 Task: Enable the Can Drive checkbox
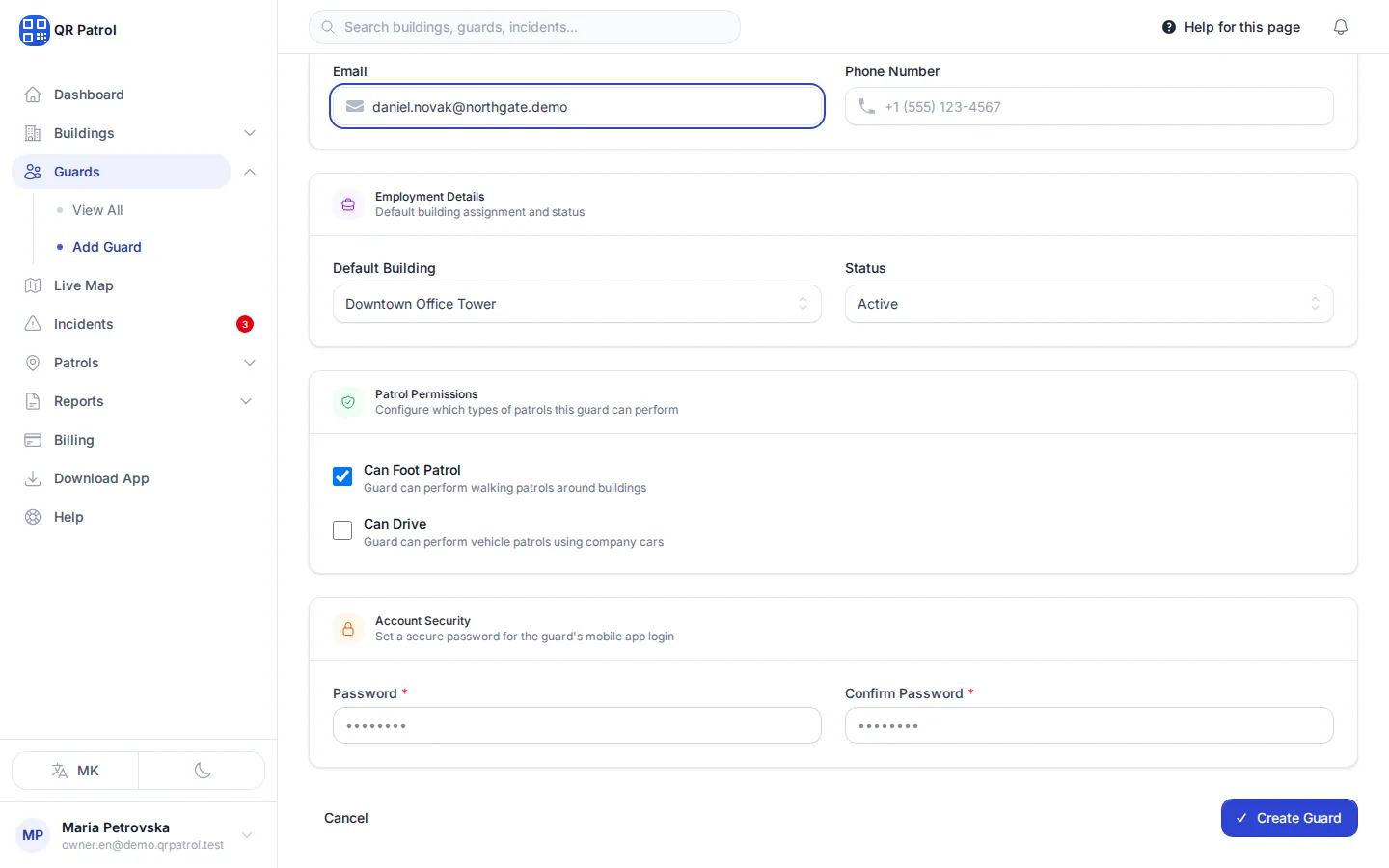click(342, 530)
